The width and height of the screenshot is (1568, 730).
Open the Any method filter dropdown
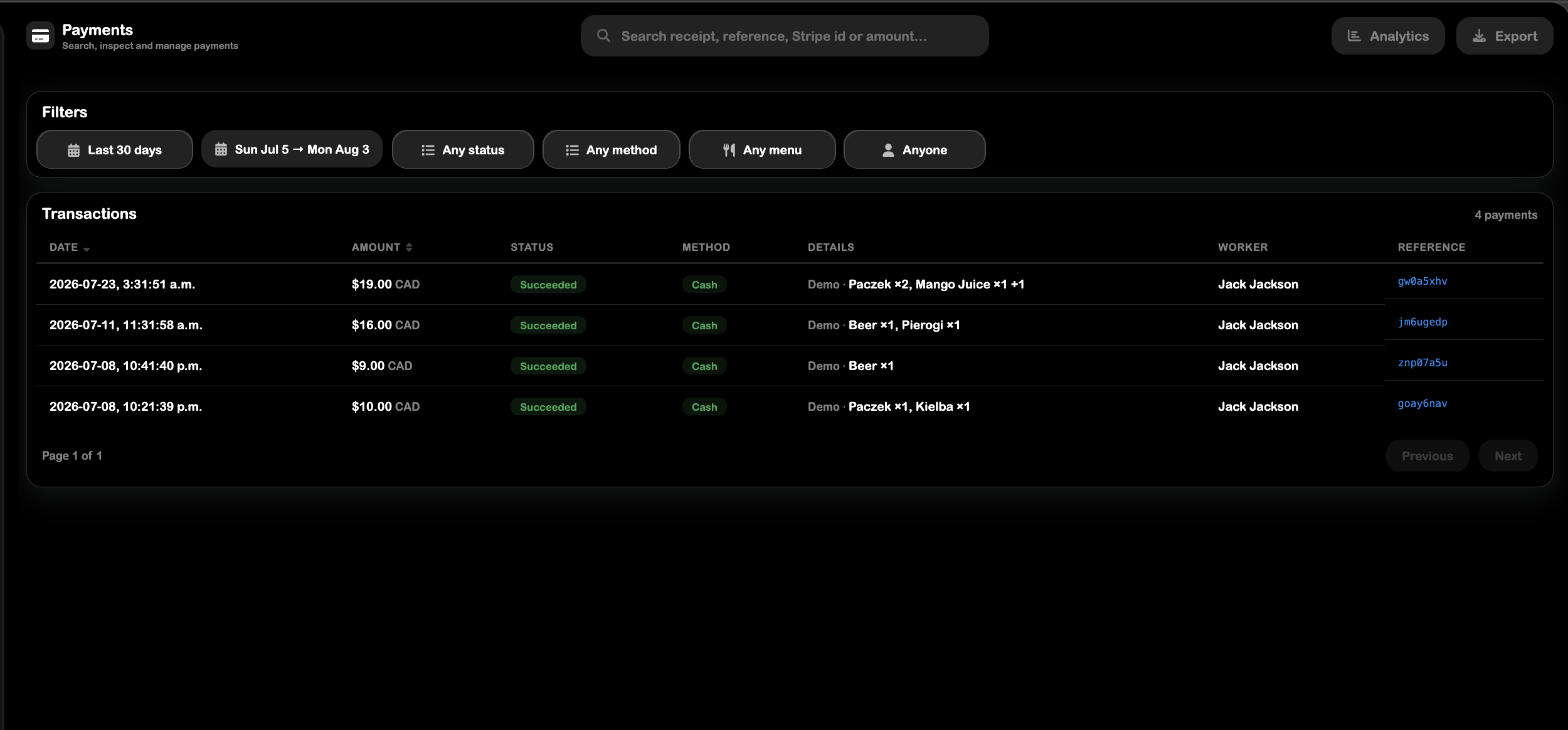[612, 149]
